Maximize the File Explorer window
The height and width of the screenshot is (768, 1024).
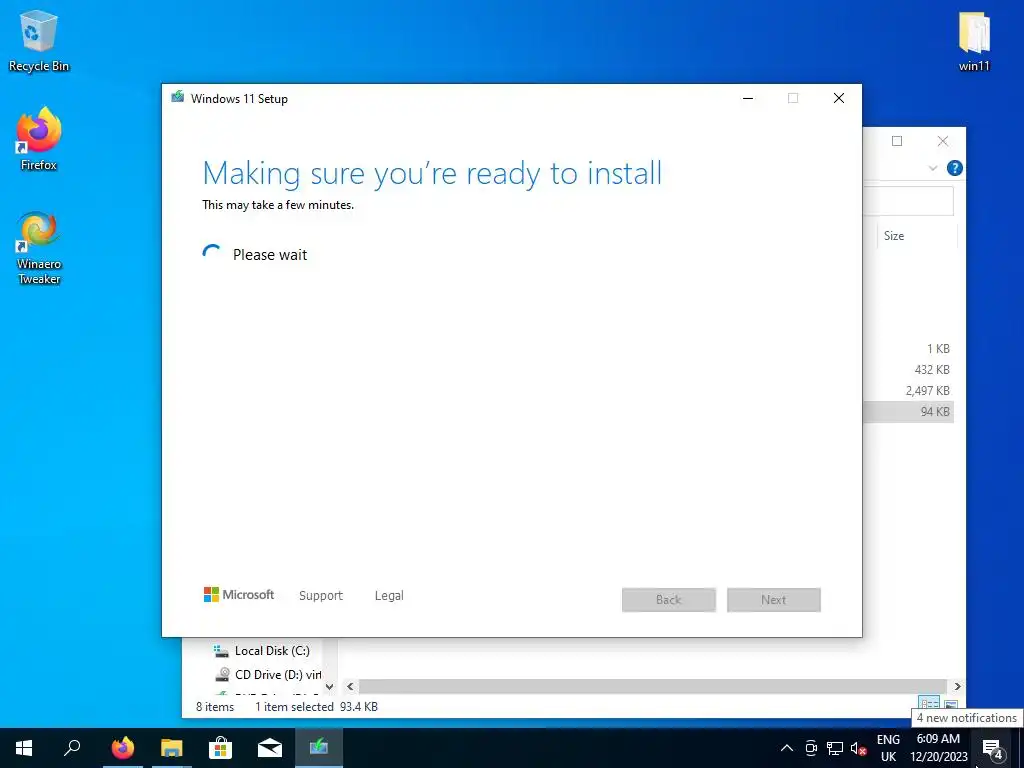pos(897,141)
